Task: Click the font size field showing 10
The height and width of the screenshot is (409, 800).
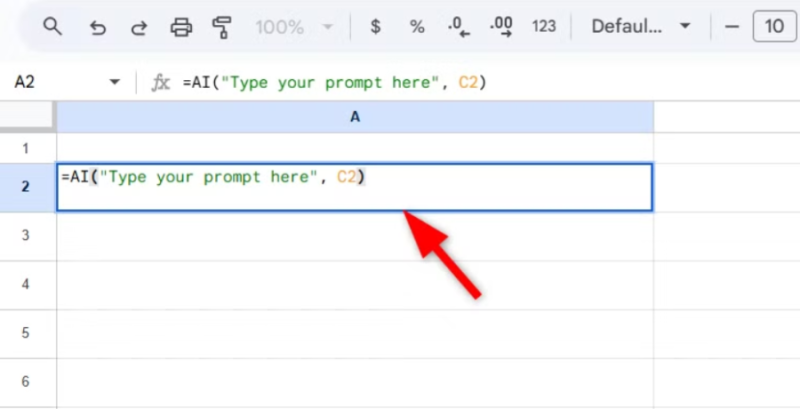Action: tap(774, 27)
